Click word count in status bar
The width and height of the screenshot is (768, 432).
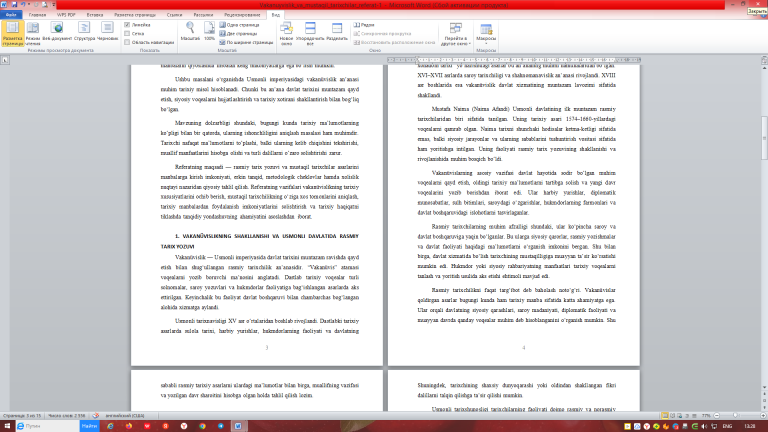tap(67, 415)
